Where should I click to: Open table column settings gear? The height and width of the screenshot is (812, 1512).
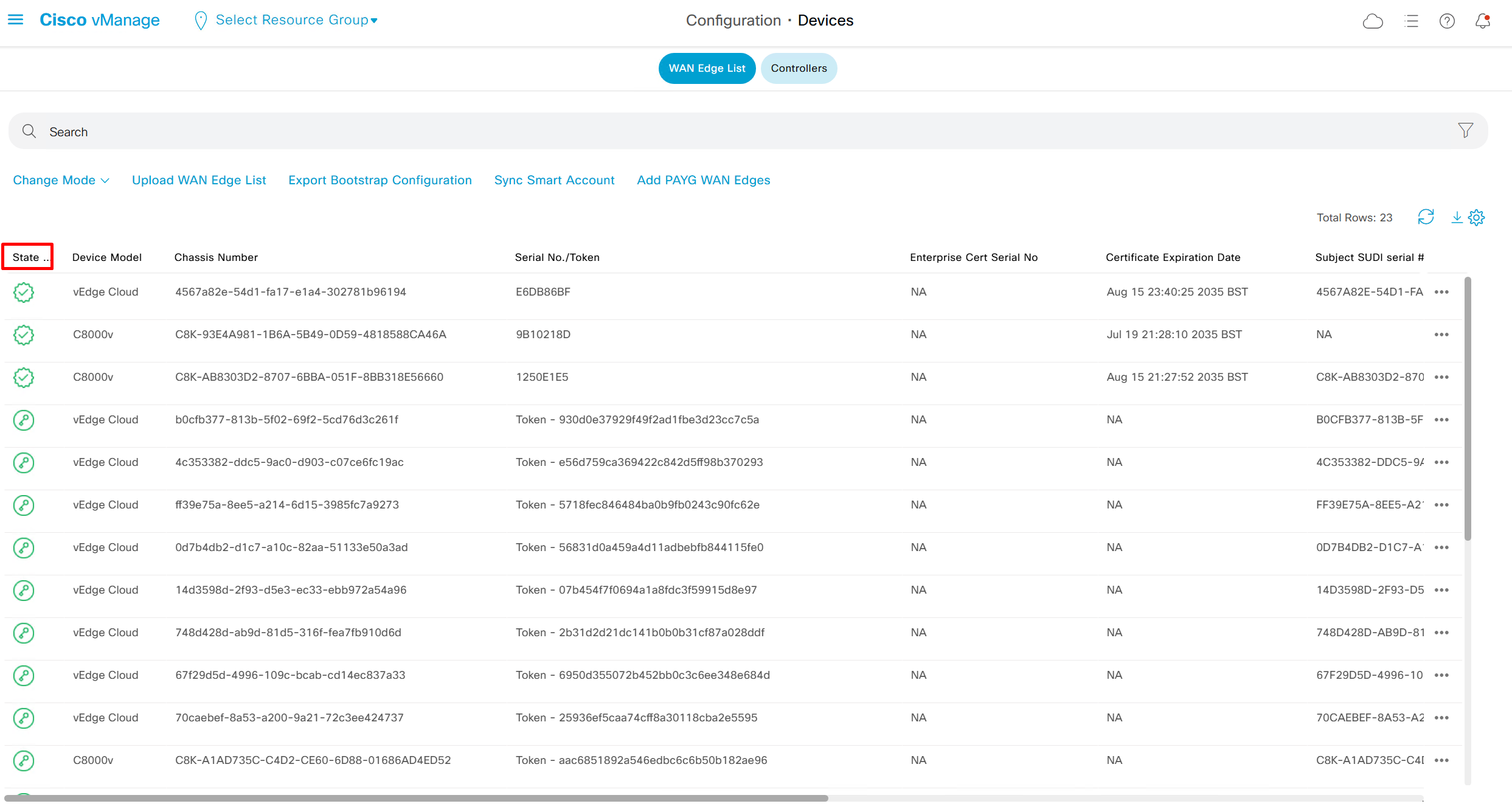pos(1477,217)
